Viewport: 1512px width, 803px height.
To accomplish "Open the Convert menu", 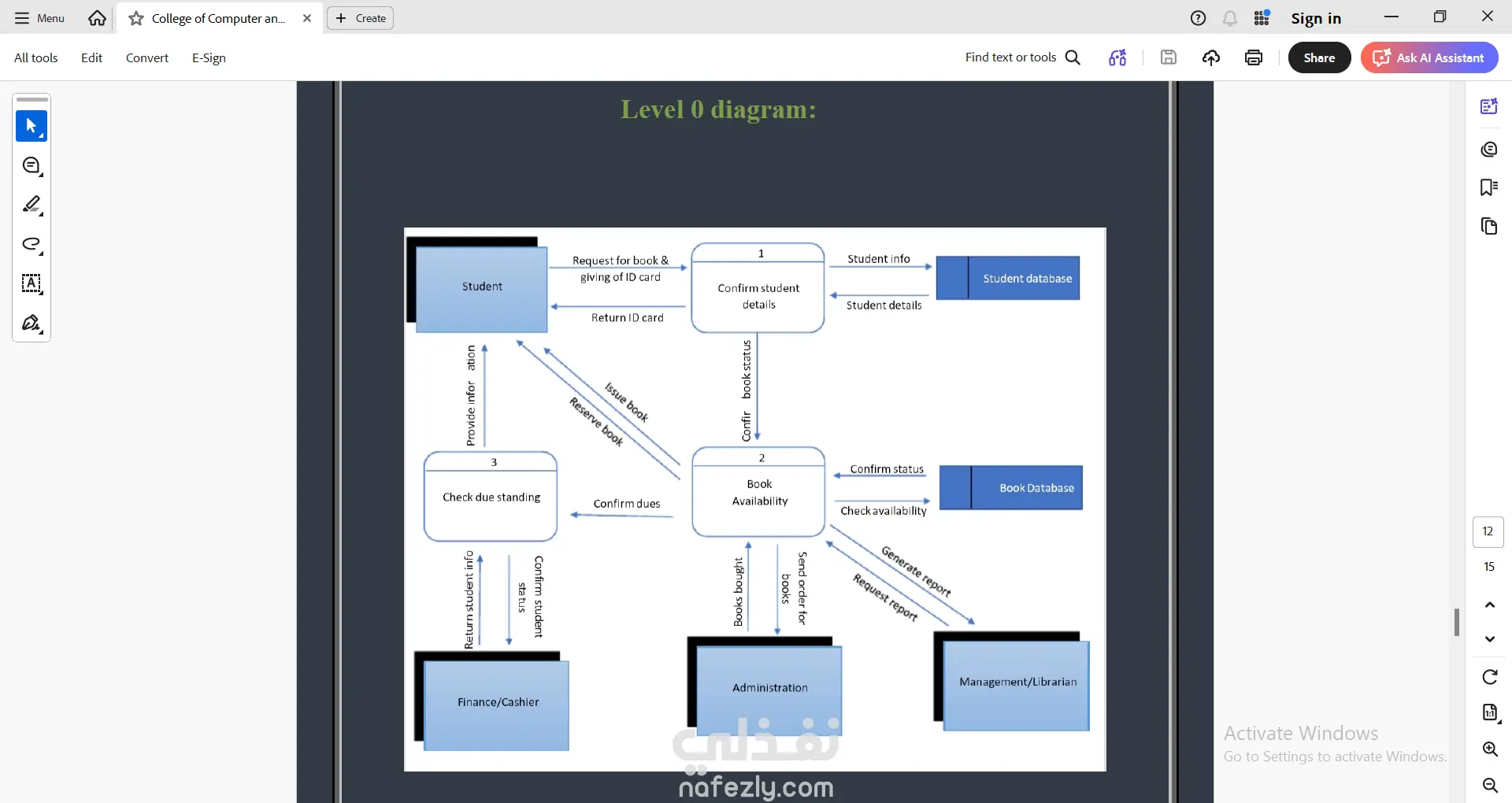I will tap(147, 57).
